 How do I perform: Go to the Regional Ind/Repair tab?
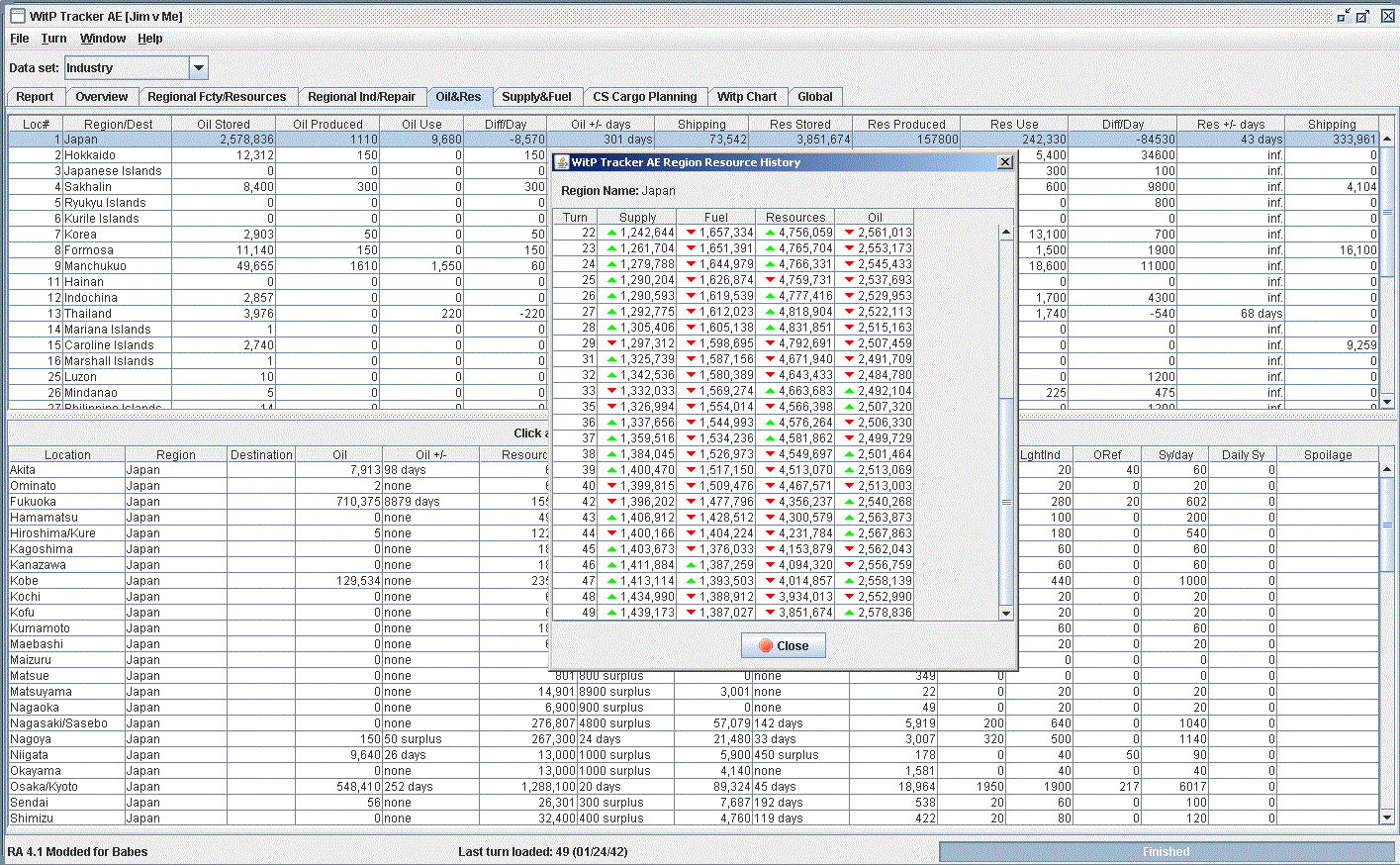pyautogui.click(x=361, y=97)
